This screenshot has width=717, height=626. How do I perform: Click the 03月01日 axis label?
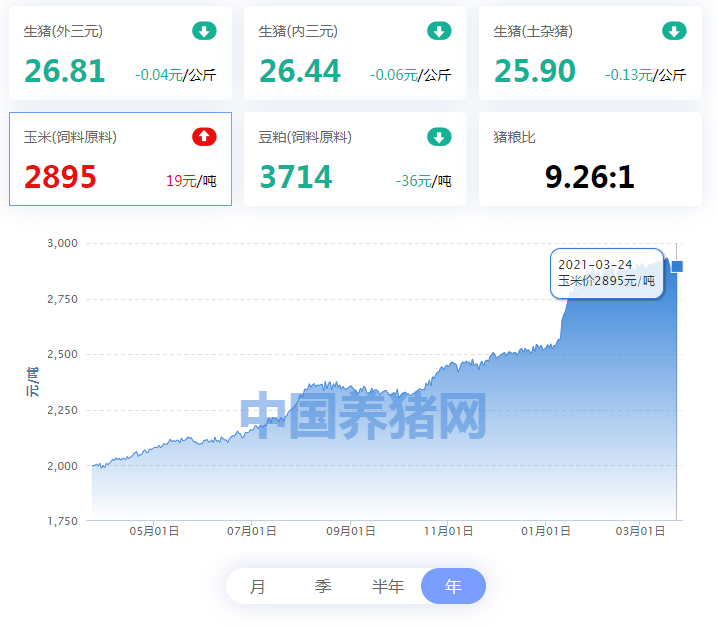[640, 531]
